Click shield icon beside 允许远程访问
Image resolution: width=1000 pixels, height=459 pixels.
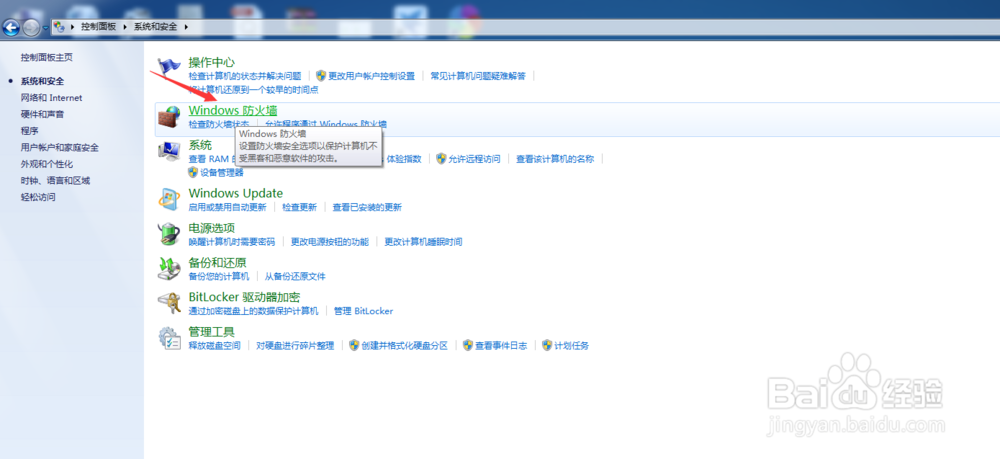[x=441, y=159]
